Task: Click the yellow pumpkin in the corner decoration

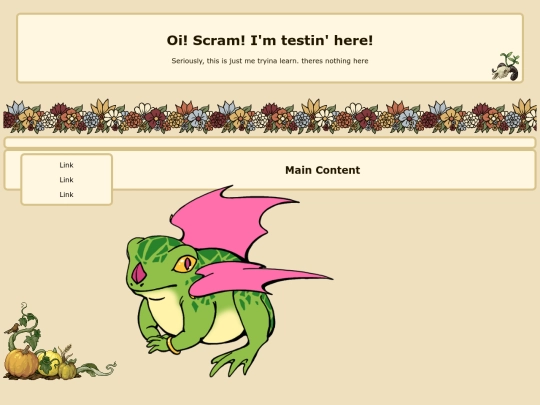Action: (x=49, y=363)
